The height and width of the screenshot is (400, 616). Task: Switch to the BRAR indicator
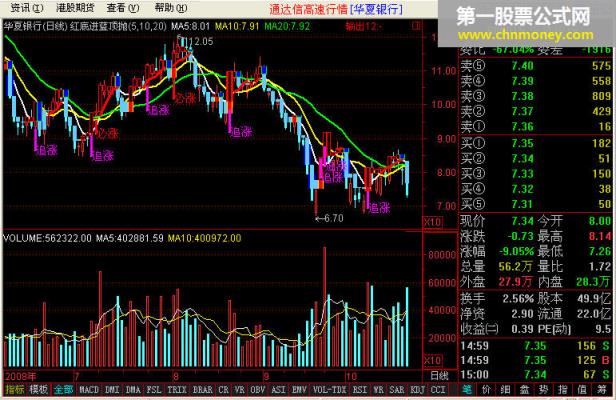coord(202,389)
